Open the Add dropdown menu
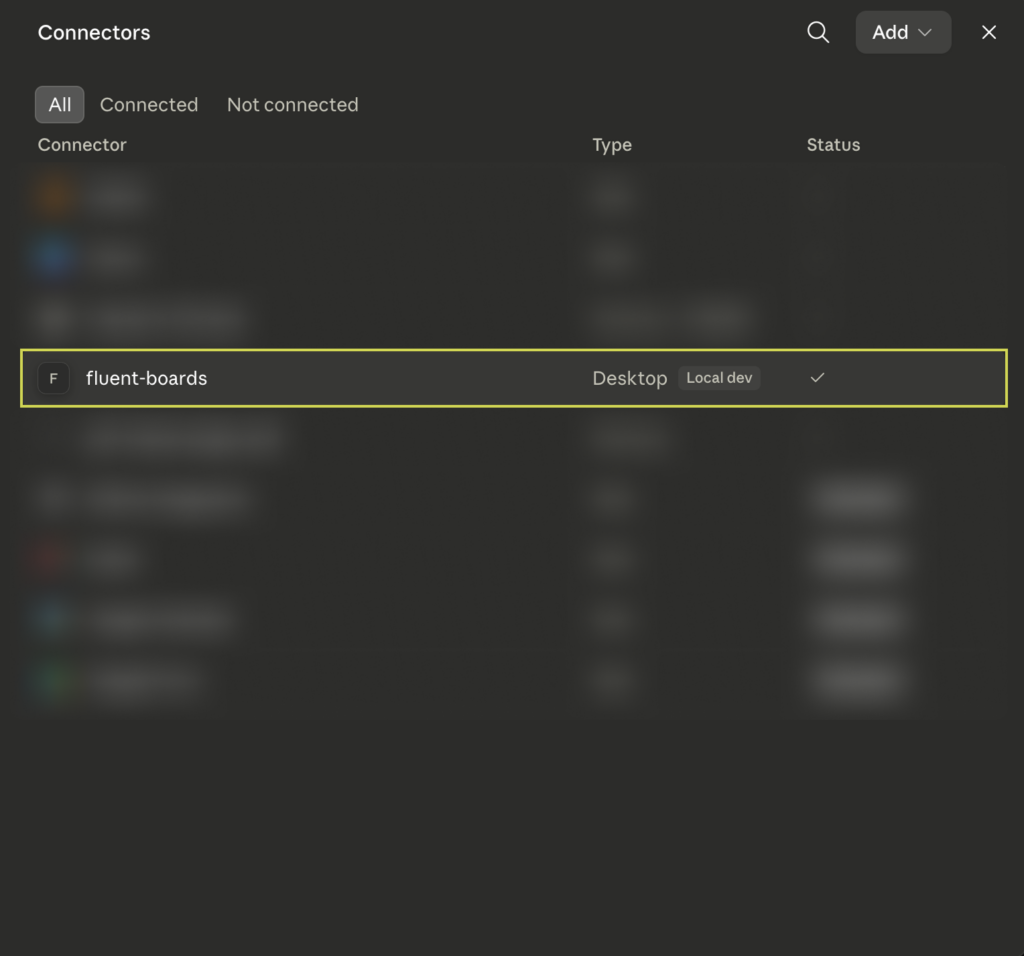This screenshot has height=956, width=1024. 903,32
